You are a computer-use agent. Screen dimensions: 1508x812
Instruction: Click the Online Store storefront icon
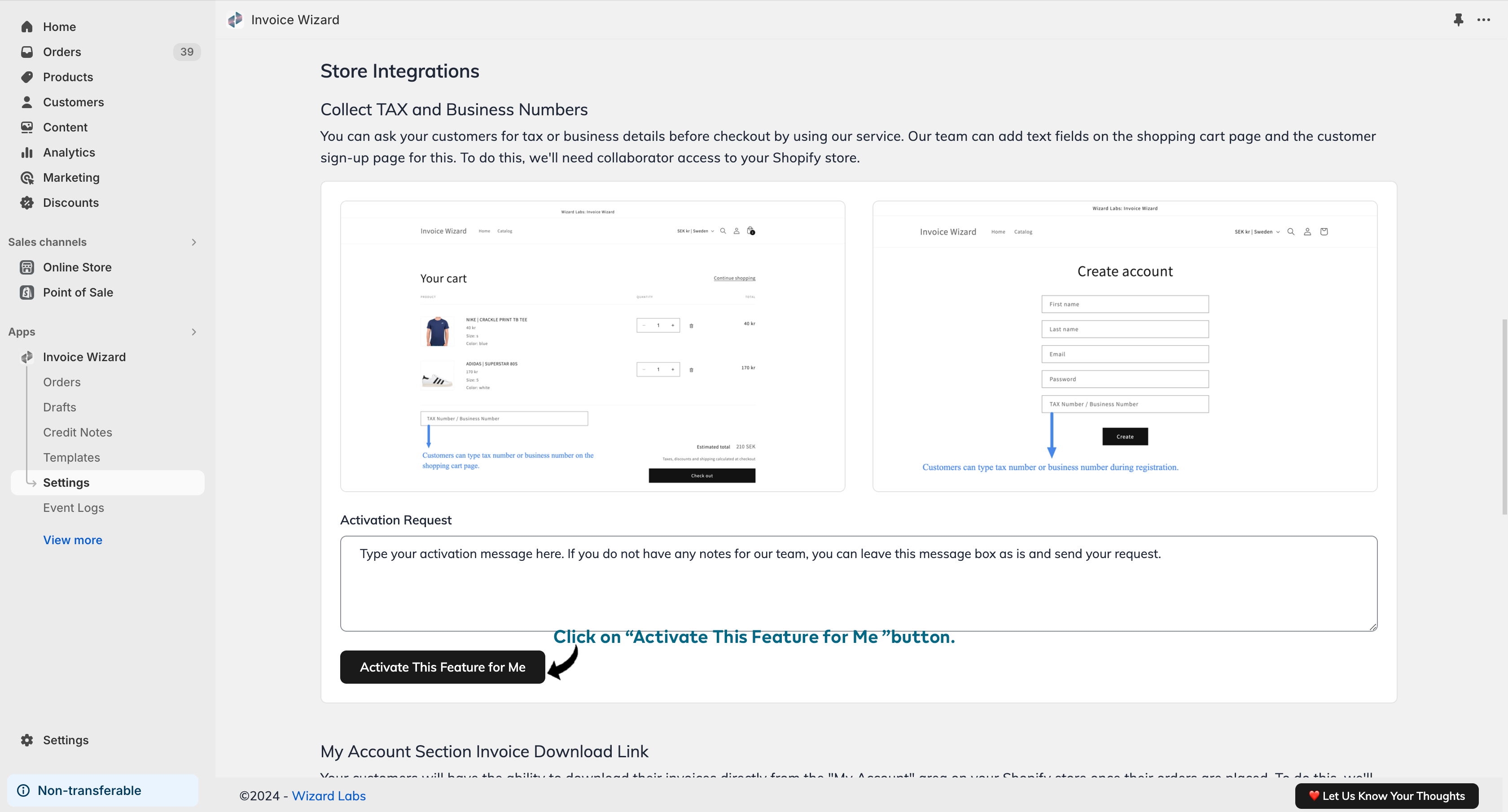tap(27, 267)
